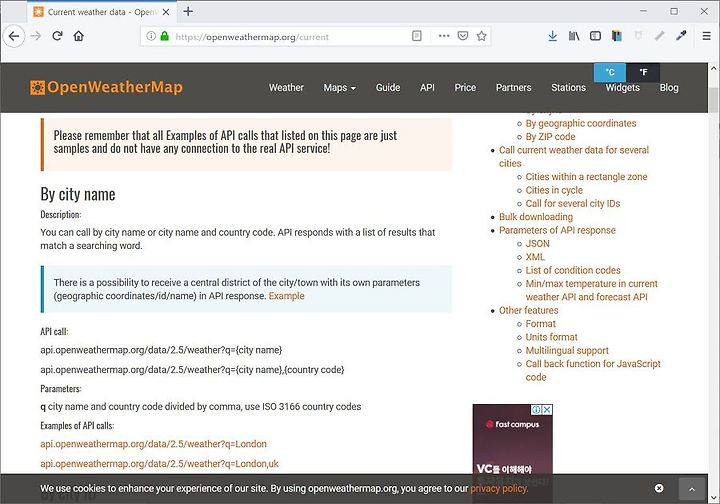
Task: Click the eyedropper tool icon
Action: 681,36
